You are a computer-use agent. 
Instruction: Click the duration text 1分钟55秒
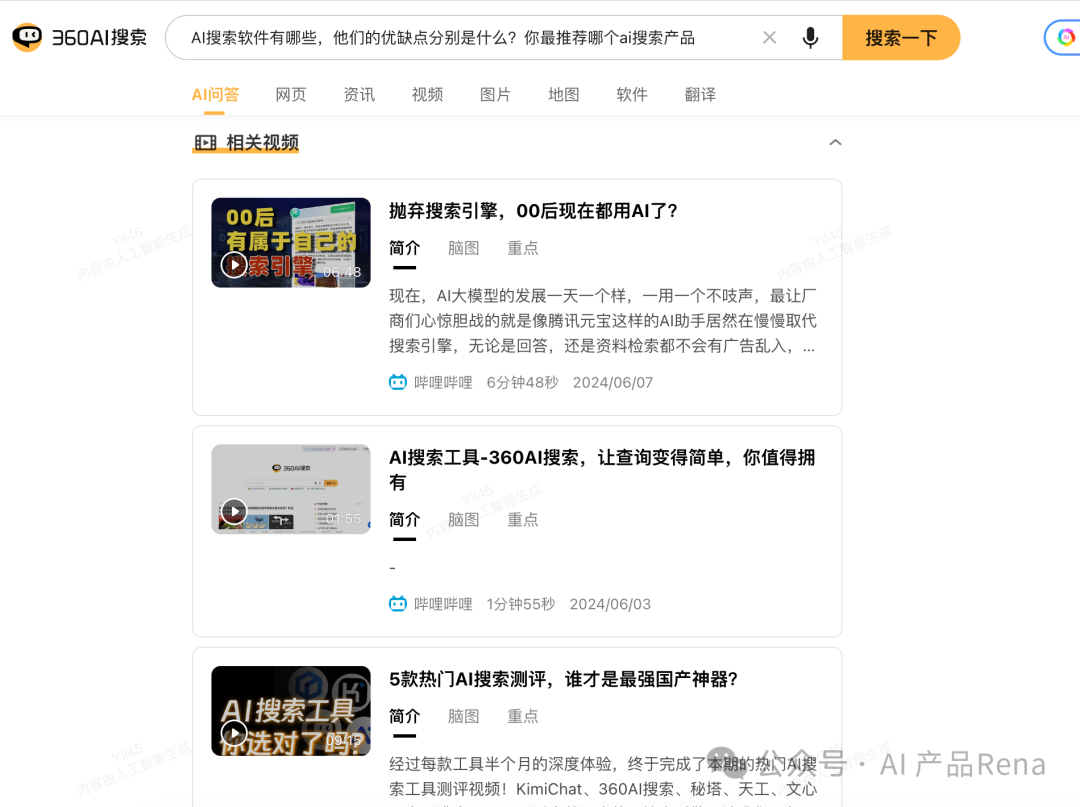521,604
